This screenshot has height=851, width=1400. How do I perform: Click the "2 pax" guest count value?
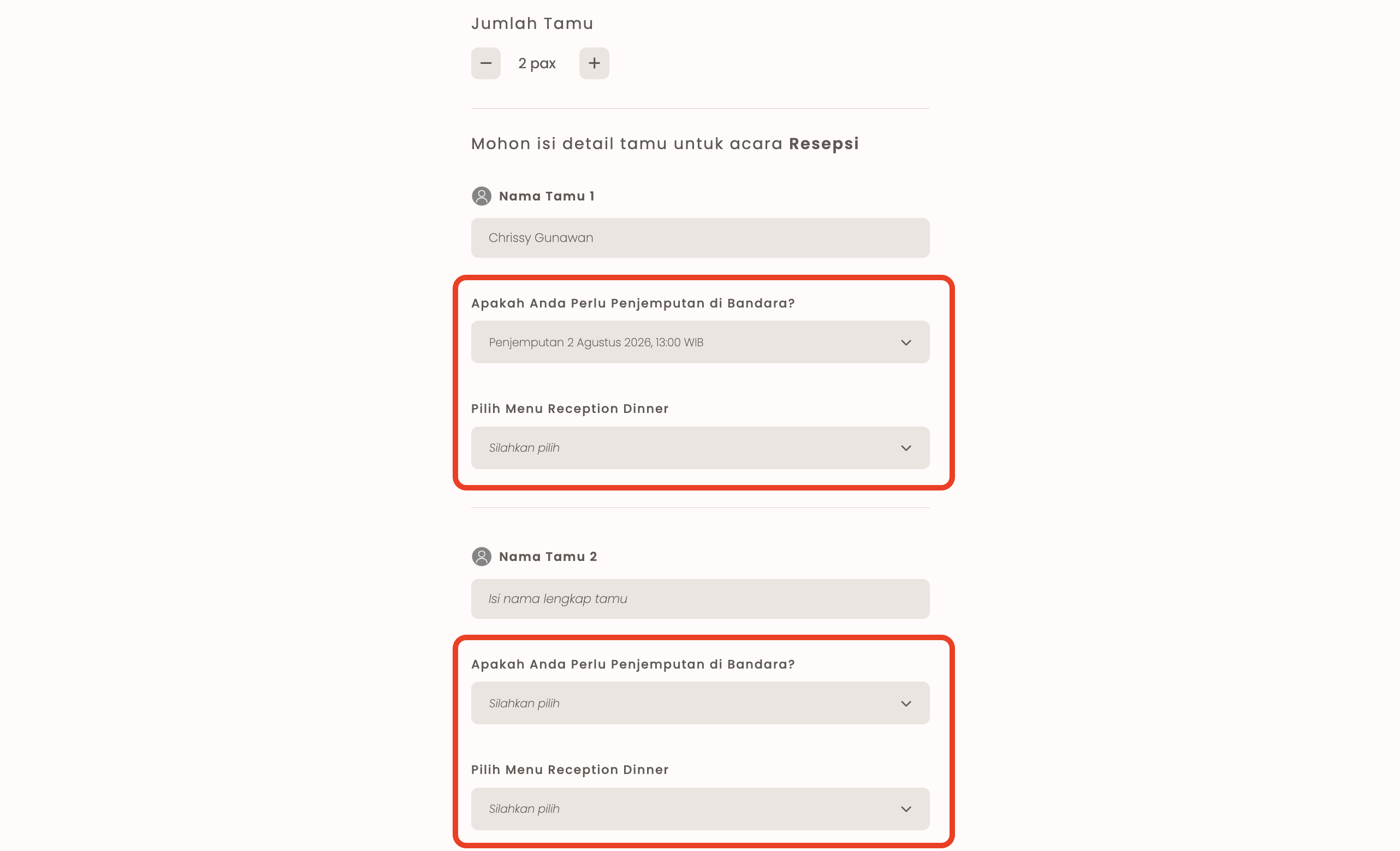536,63
